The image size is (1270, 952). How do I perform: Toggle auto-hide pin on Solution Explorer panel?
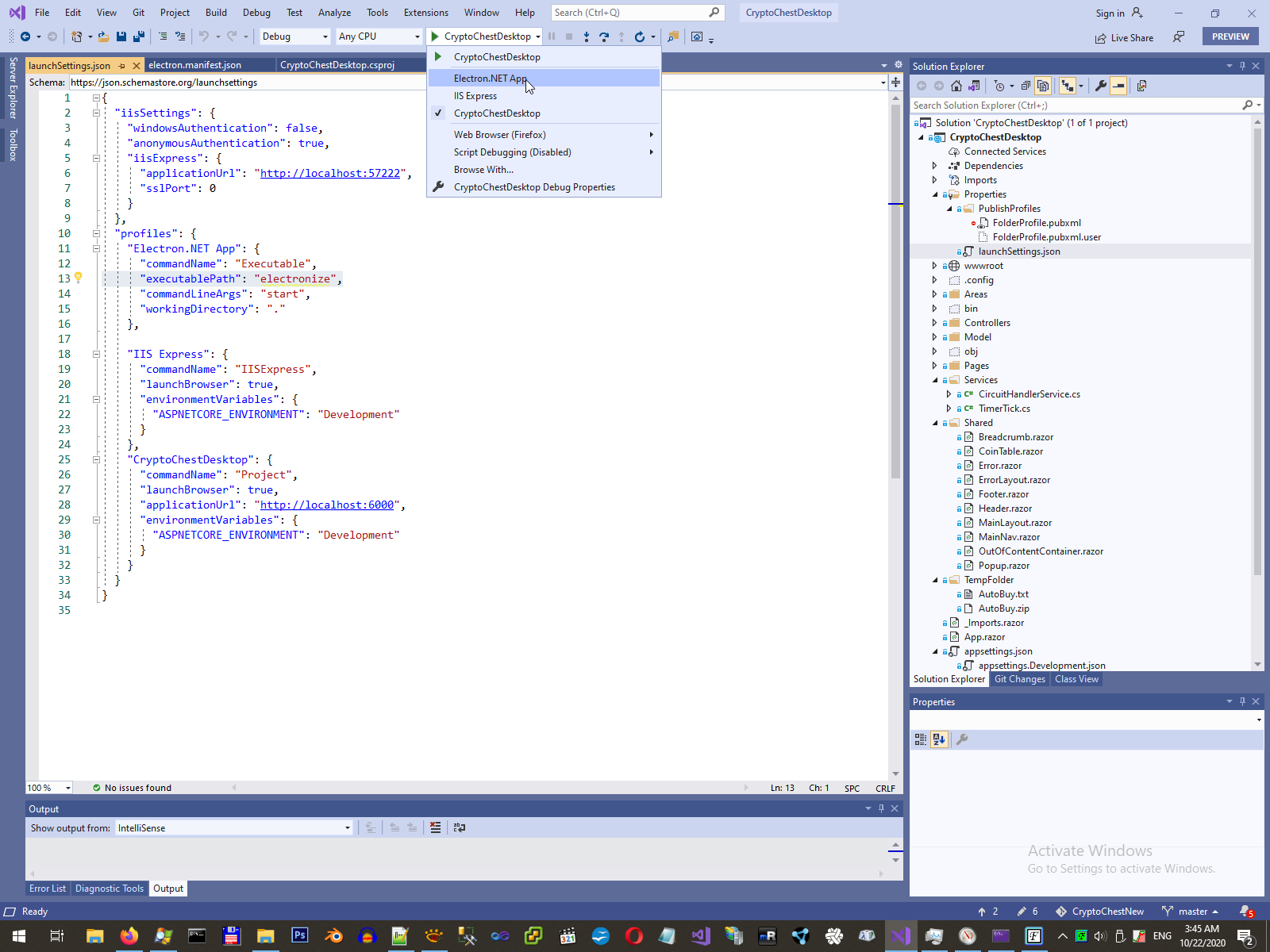click(x=1242, y=66)
